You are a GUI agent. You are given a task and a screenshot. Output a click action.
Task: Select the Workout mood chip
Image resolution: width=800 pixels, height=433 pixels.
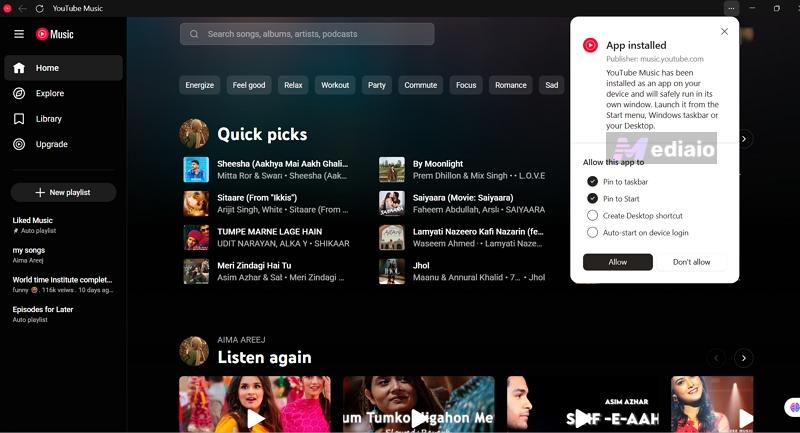(335, 85)
